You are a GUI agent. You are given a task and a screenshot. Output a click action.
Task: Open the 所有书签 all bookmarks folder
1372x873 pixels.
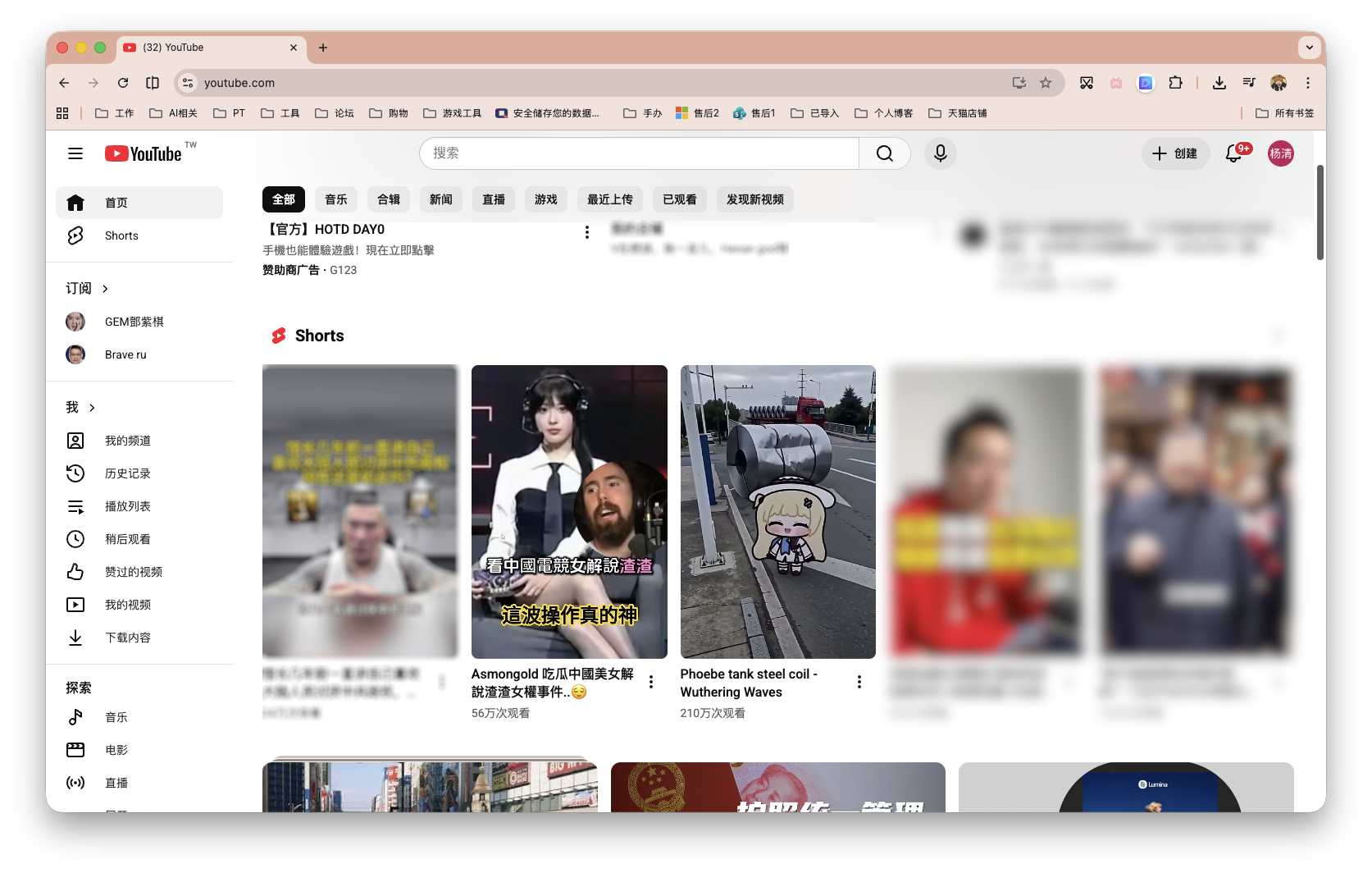coord(1284,113)
